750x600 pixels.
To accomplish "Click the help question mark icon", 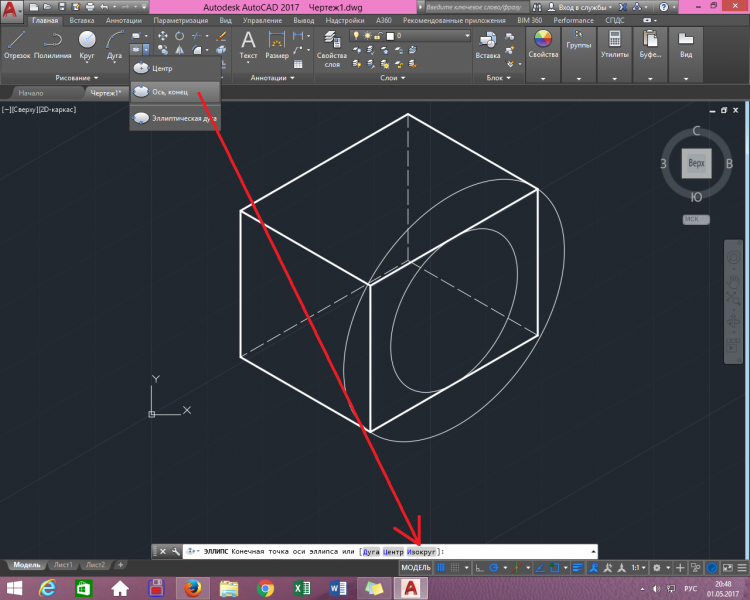I will click(x=663, y=7).
